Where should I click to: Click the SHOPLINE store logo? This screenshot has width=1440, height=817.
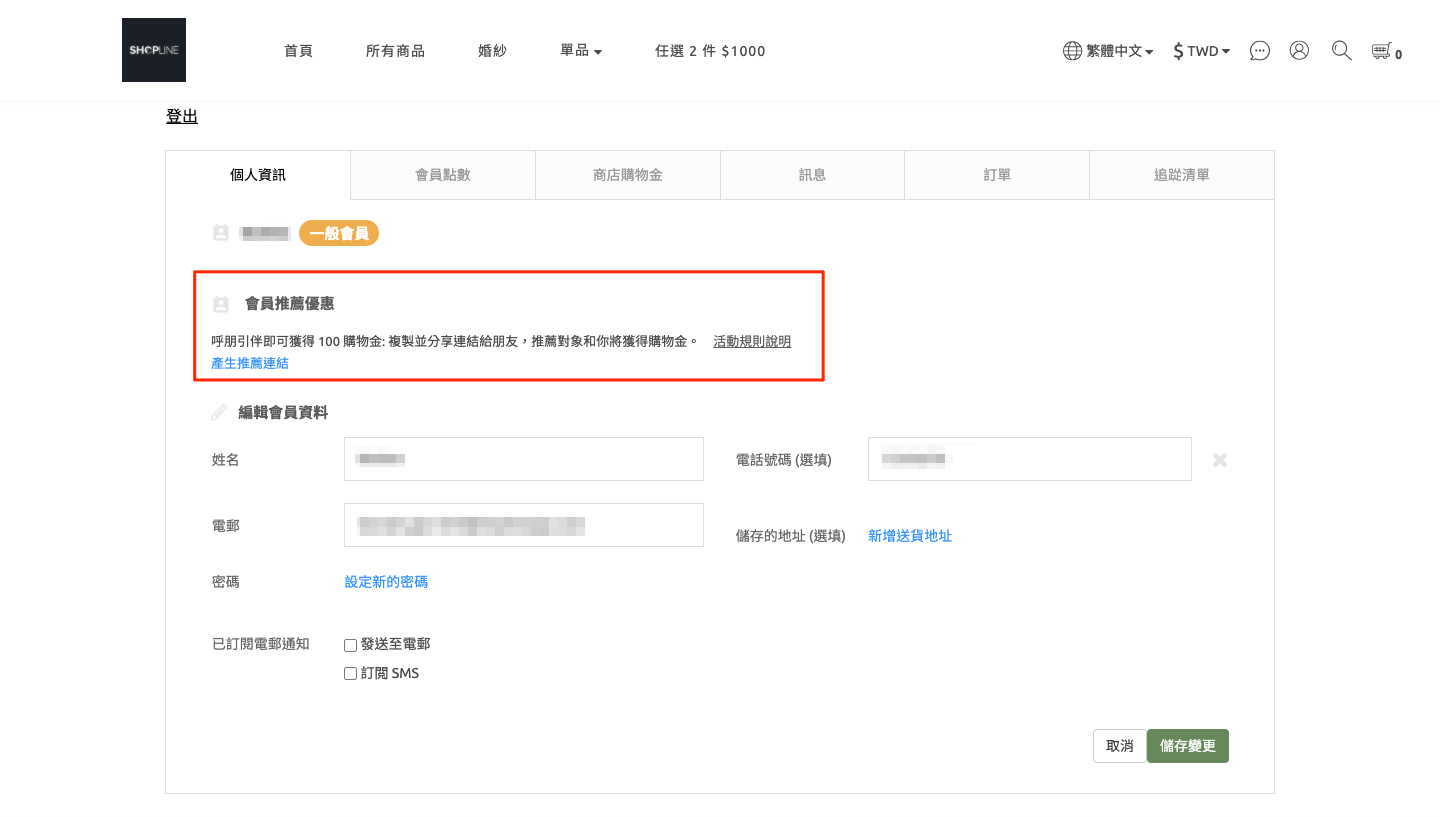(x=153, y=50)
